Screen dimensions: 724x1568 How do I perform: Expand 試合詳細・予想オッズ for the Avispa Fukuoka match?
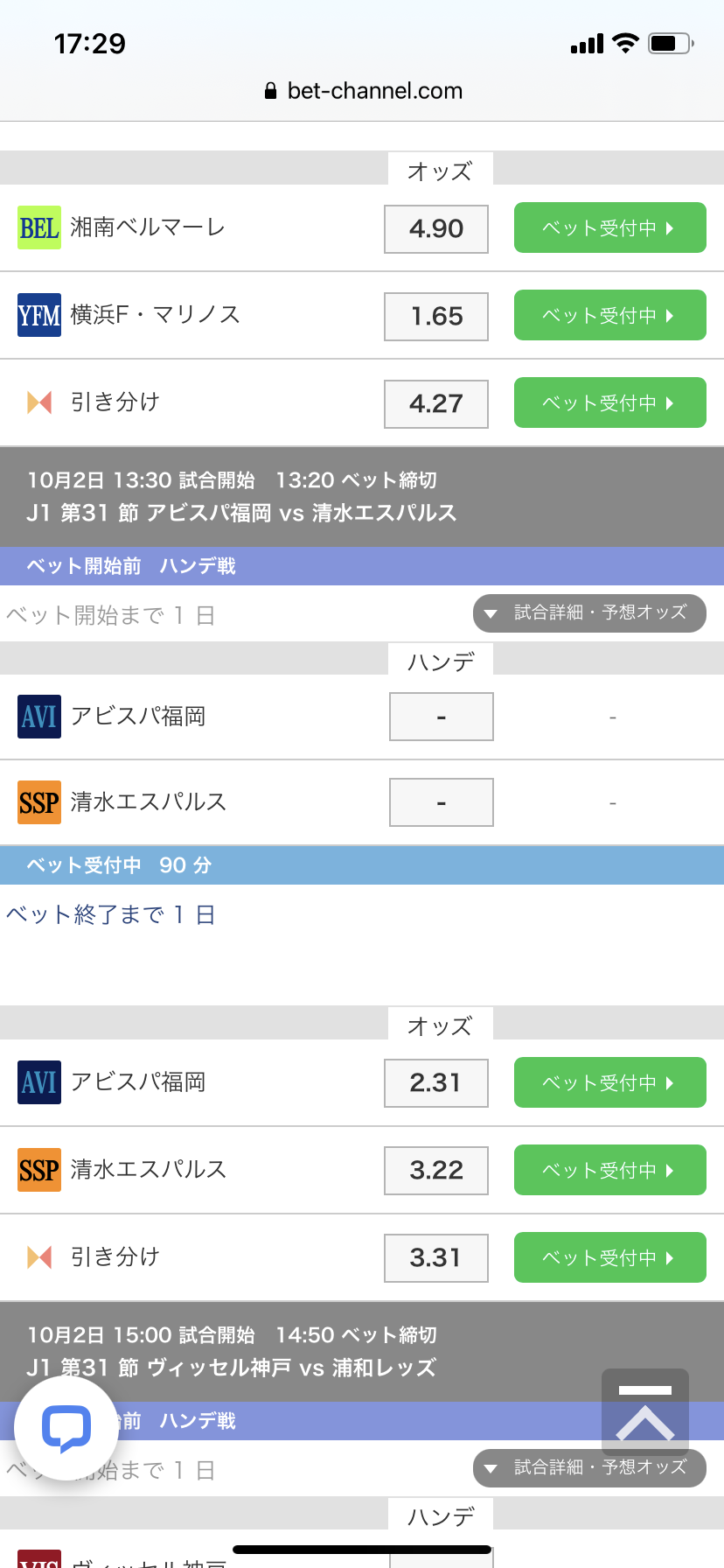(x=589, y=612)
